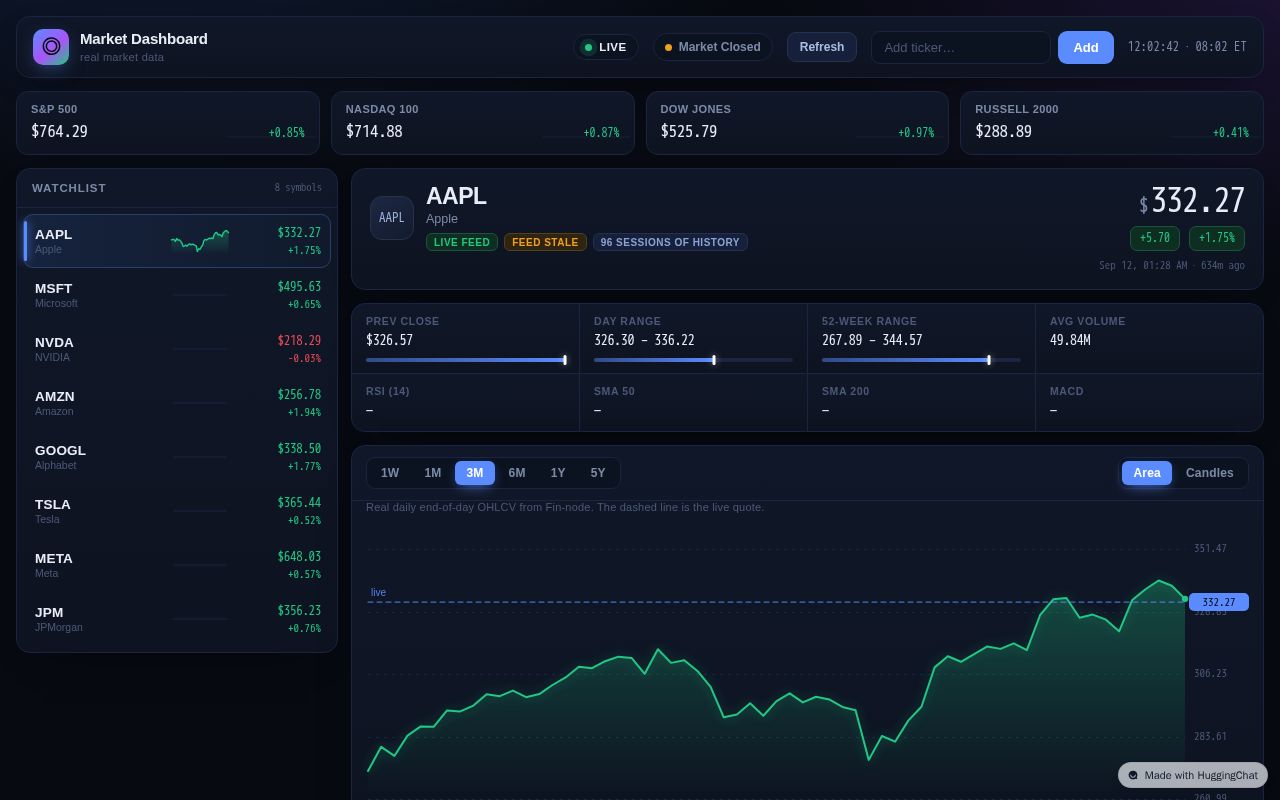Screen dimensions: 1280x800
Task: Click the Prev Close slider bar
Action: pos(466,360)
